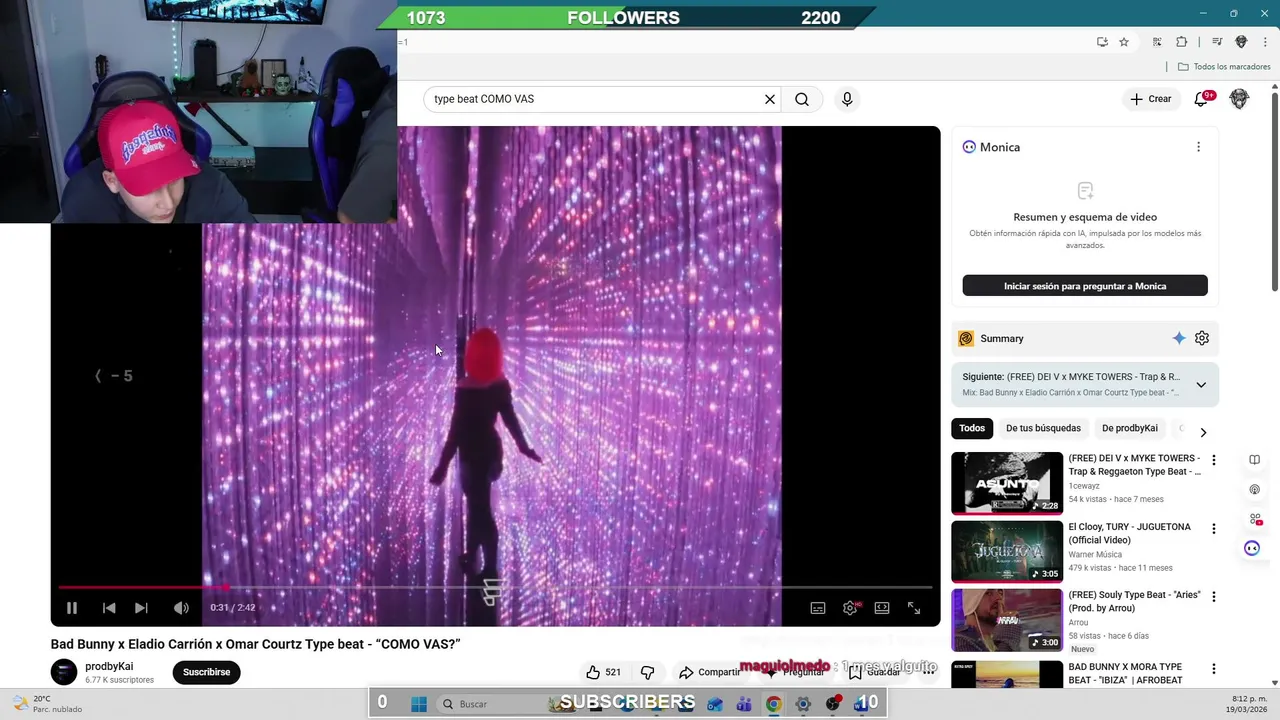The height and width of the screenshot is (720, 1280).
Task: Run the search with the magnifier button
Action: (x=802, y=99)
